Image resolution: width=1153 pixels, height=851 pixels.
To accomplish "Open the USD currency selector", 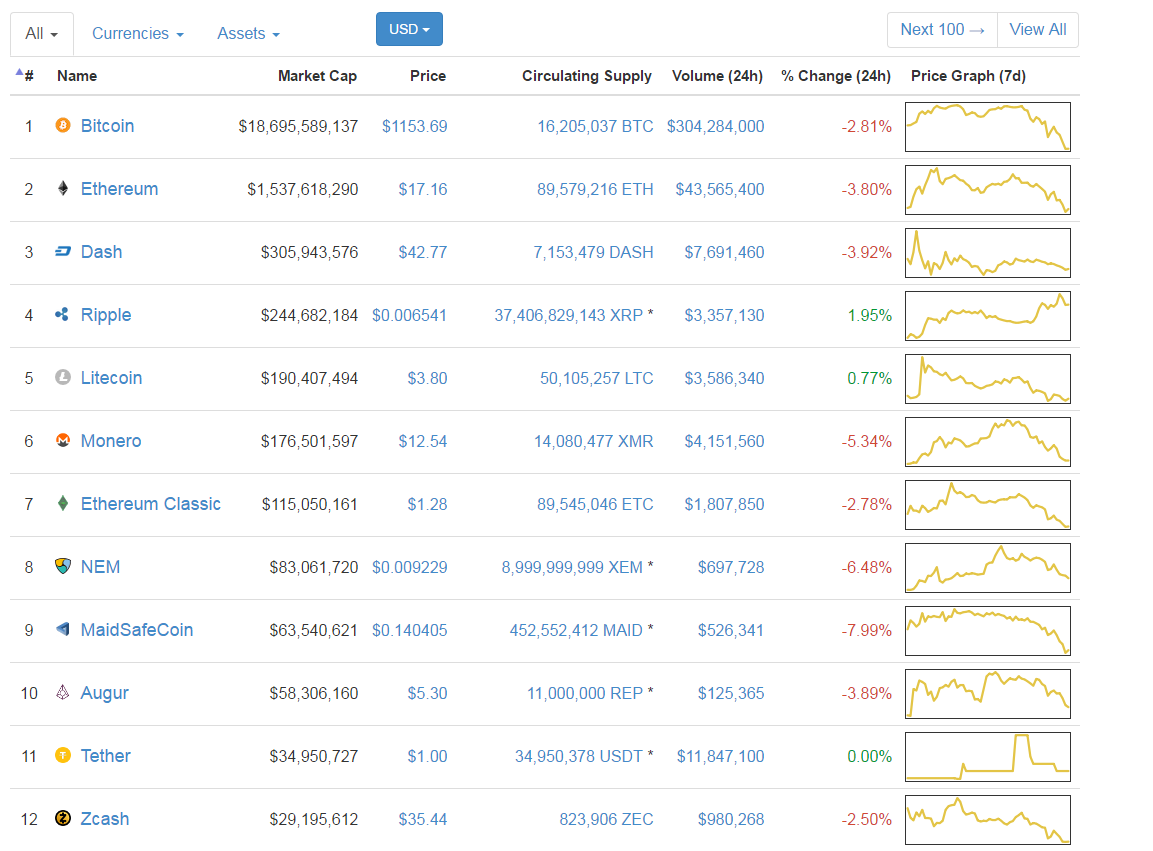I will point(409,29).
